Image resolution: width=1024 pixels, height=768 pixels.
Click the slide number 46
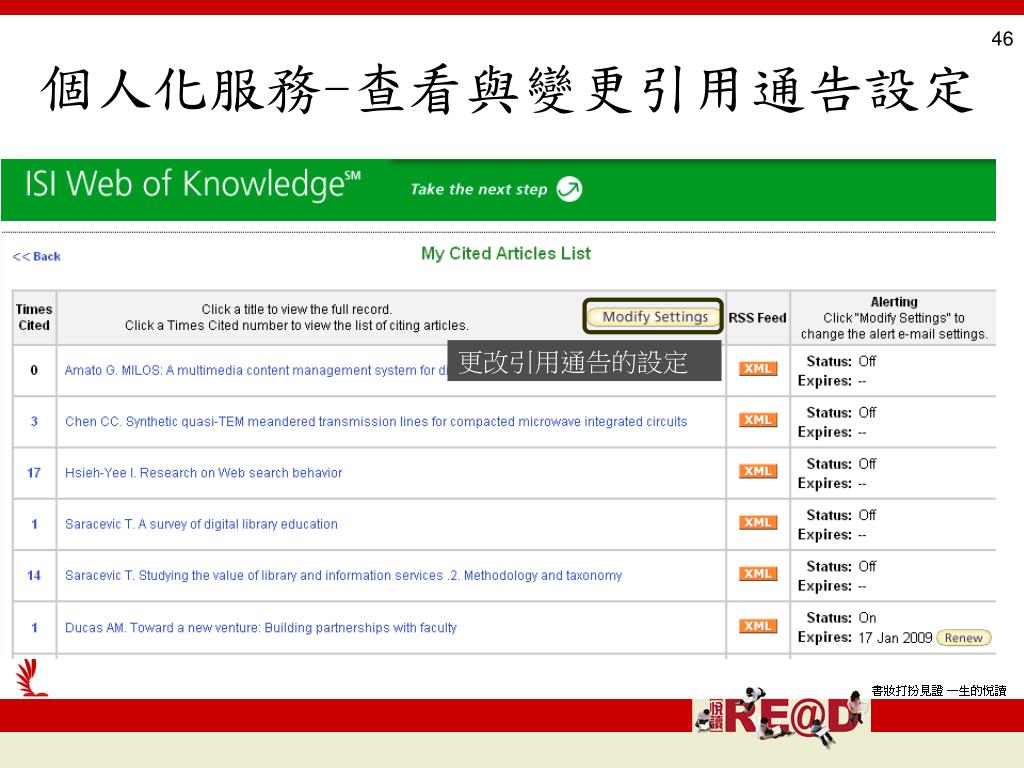[1002, 39]
